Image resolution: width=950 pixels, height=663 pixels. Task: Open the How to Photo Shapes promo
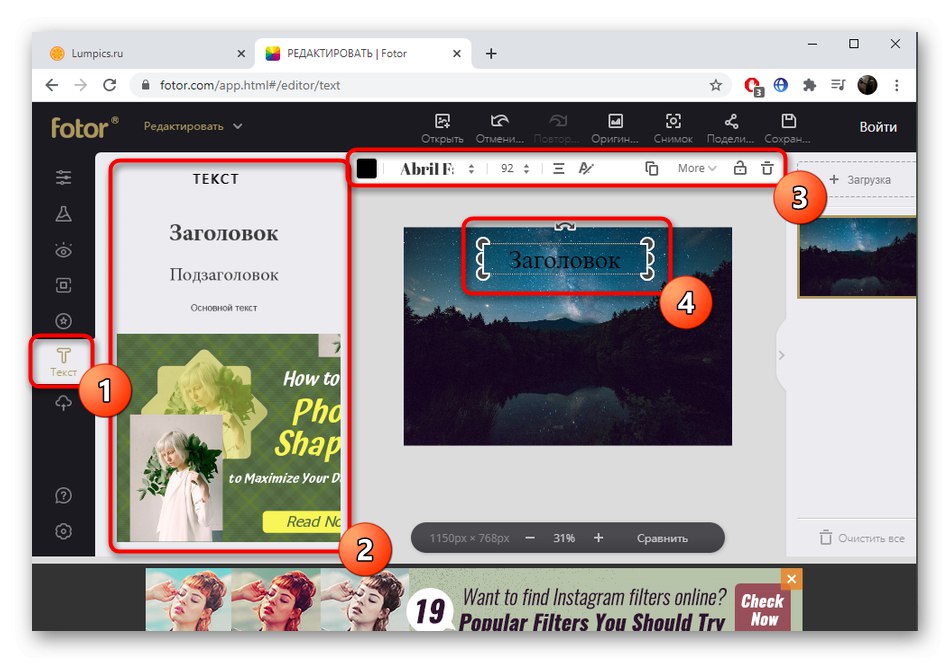[228, 438]
